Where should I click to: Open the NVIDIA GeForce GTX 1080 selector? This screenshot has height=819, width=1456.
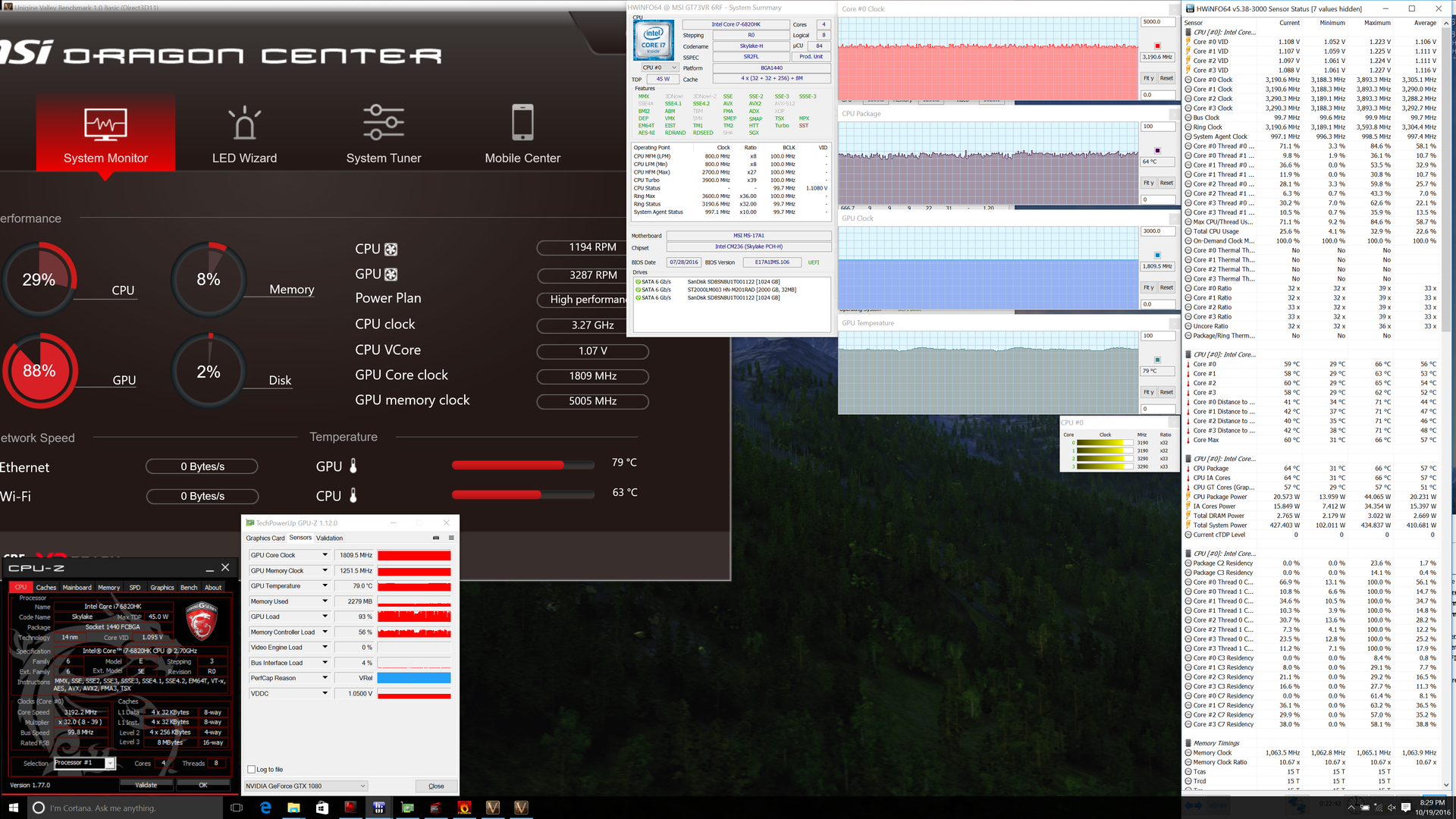[x=306, y=786]
